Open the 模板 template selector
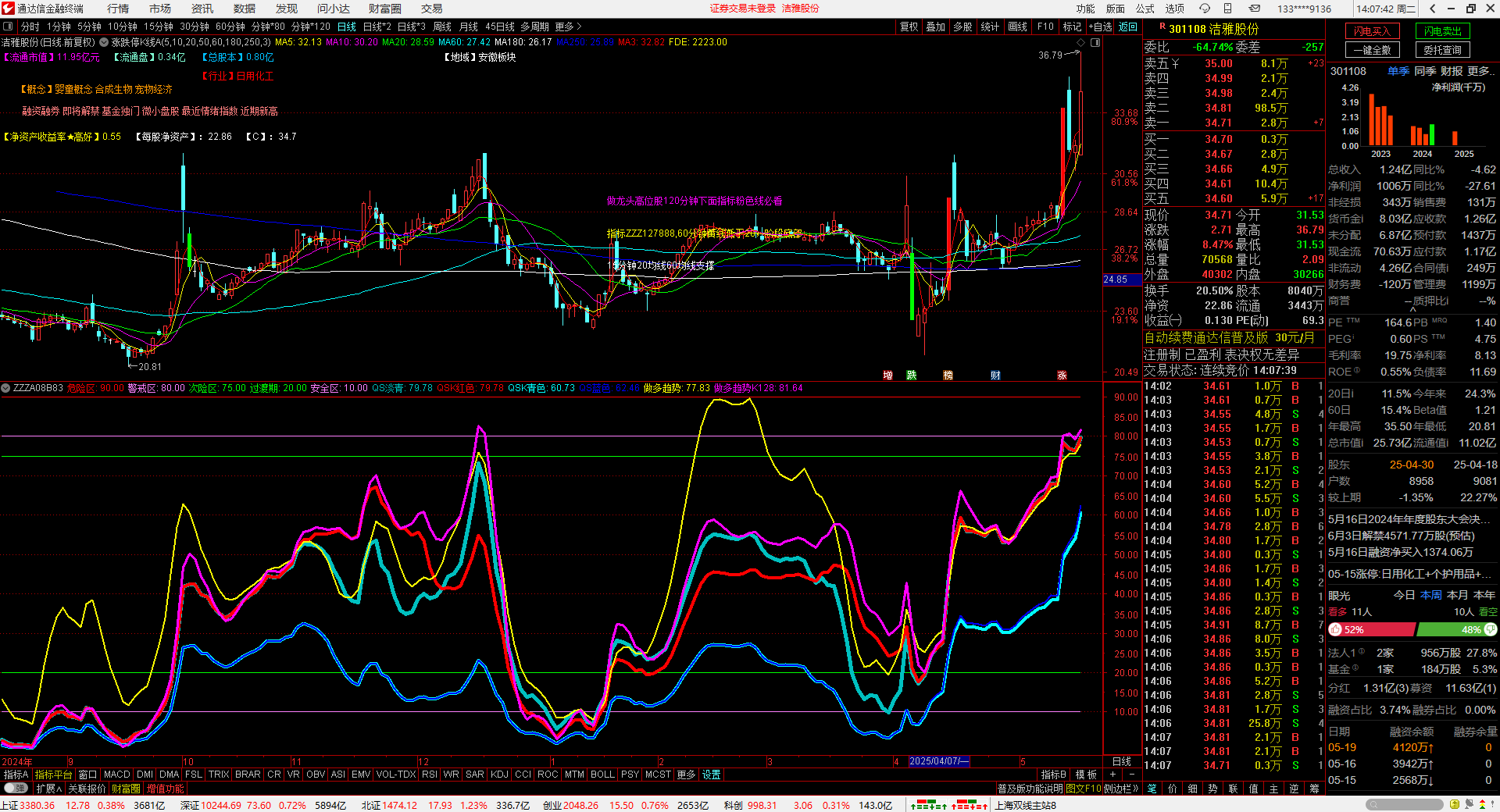The width and height of the screenshot is (1500, 812). 1086,775
